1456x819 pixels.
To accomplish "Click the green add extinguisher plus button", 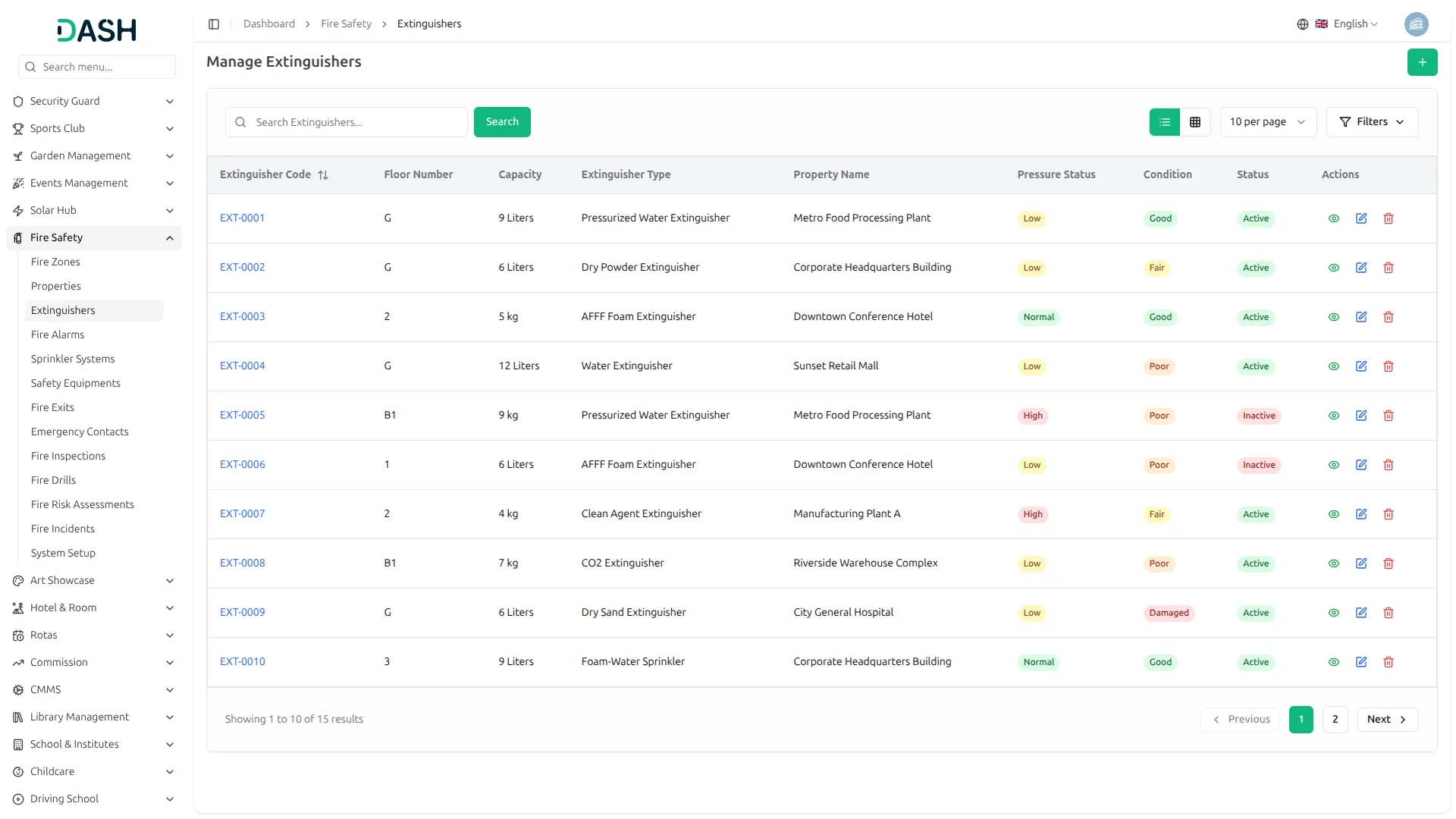I will (x=1422, y=62).
